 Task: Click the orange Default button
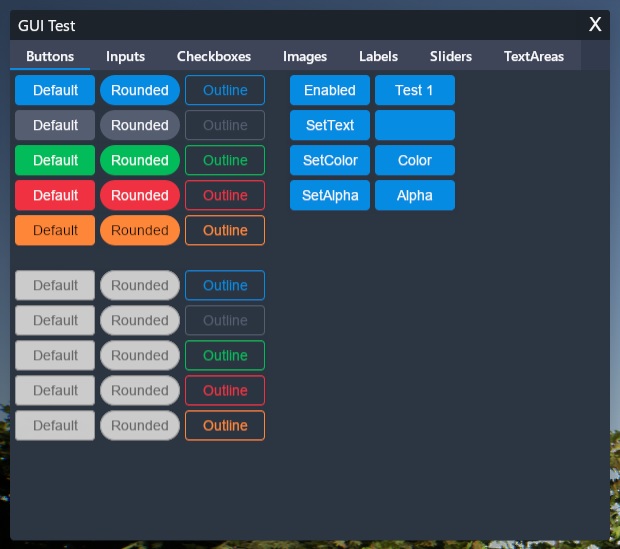click(55, 230)
